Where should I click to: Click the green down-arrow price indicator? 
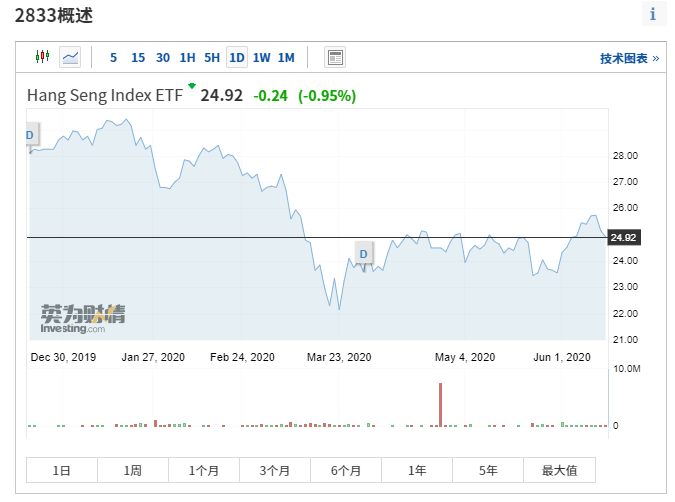pyautogui.click(x=191, y=87)
